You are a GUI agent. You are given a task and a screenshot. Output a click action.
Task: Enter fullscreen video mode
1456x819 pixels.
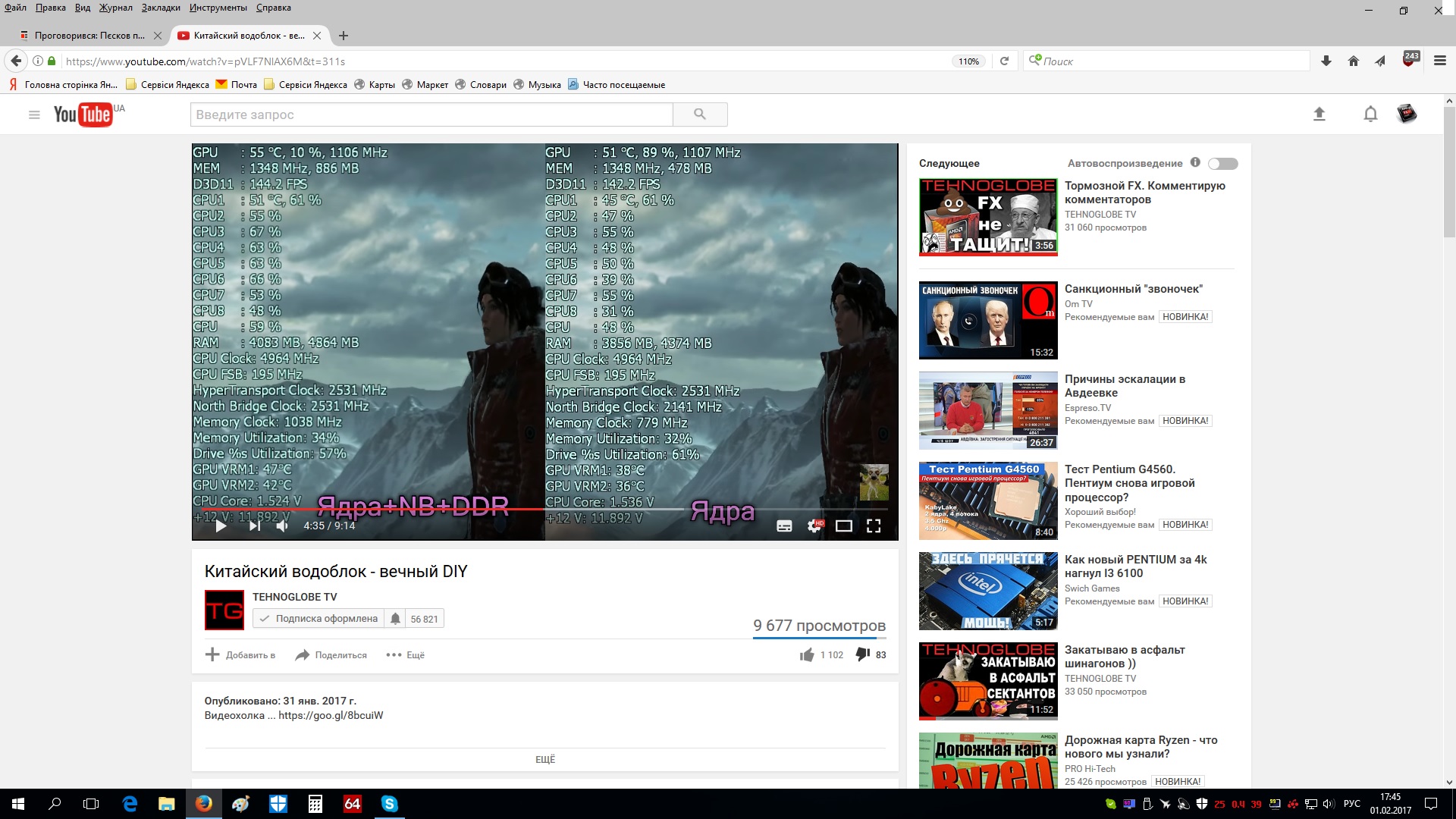874,526
